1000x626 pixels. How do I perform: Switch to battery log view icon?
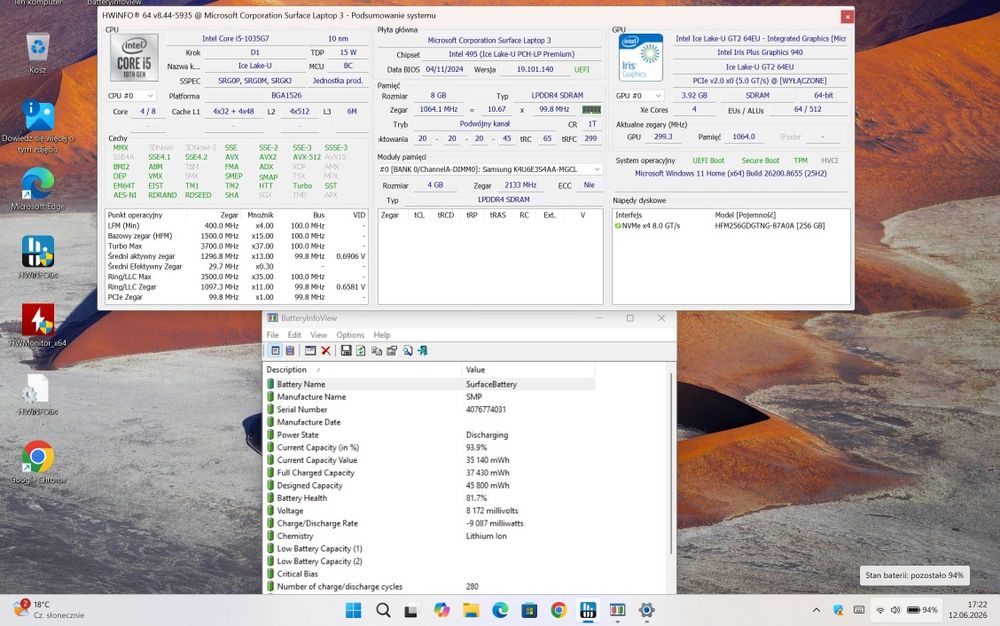290,351
